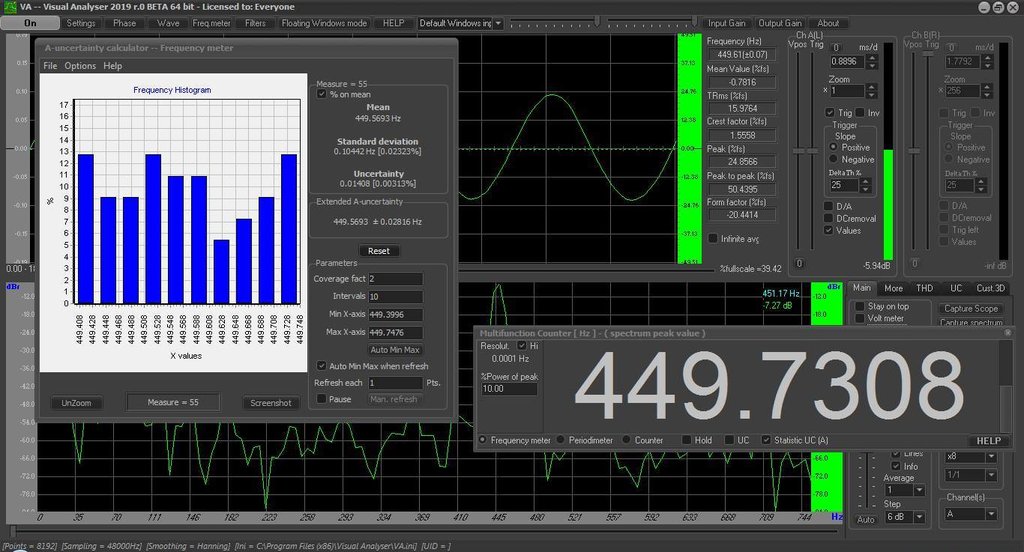Screen dimensions: 1024x552
Task: Click the Screenshot button
Action: pos(271,403)
